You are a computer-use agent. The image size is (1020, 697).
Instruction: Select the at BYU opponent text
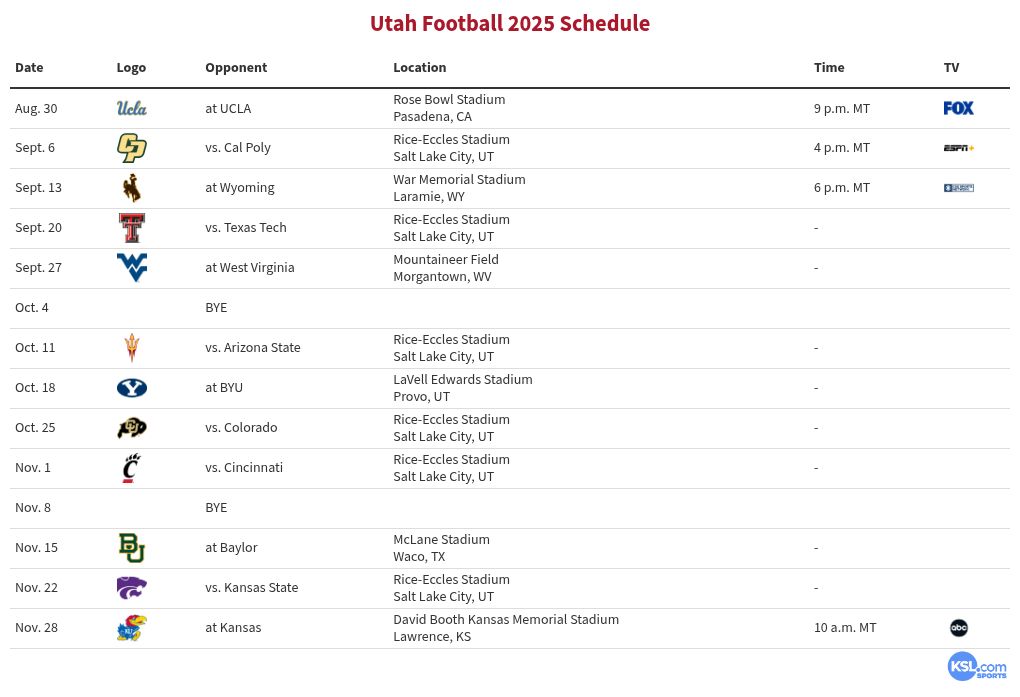point(224,388)
